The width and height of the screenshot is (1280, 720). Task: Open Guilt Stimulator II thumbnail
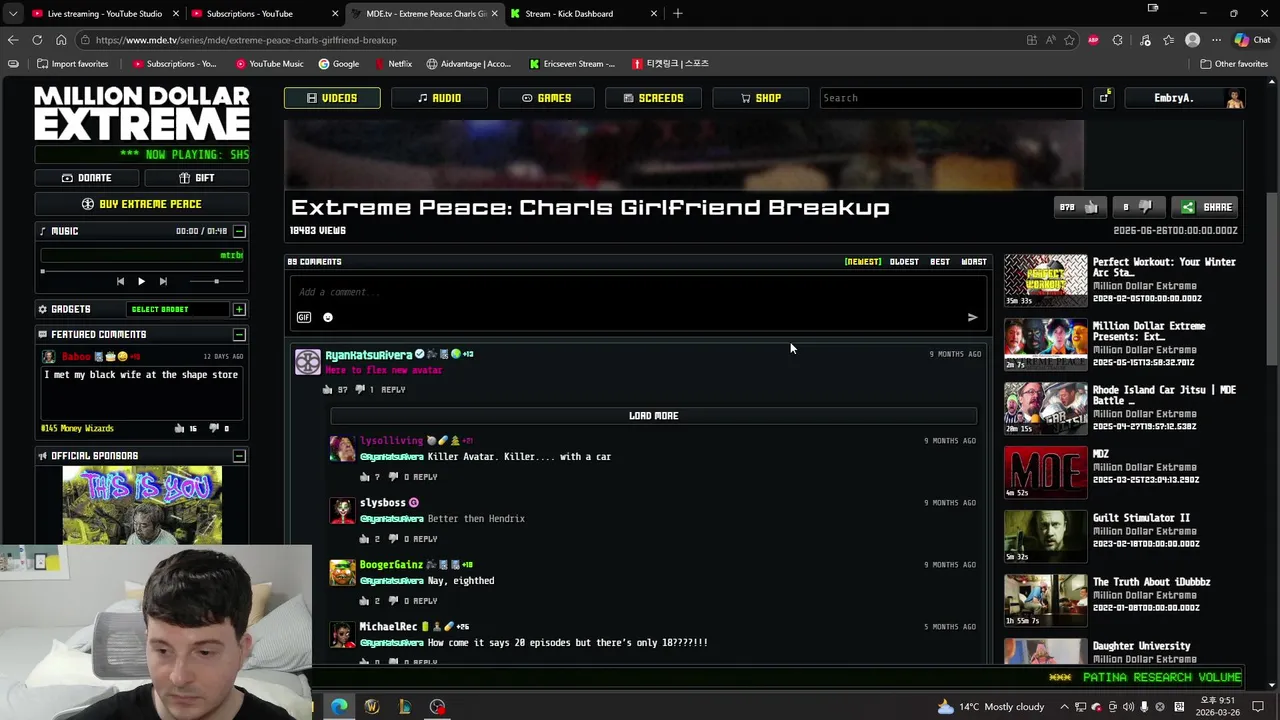(1045, 536)
